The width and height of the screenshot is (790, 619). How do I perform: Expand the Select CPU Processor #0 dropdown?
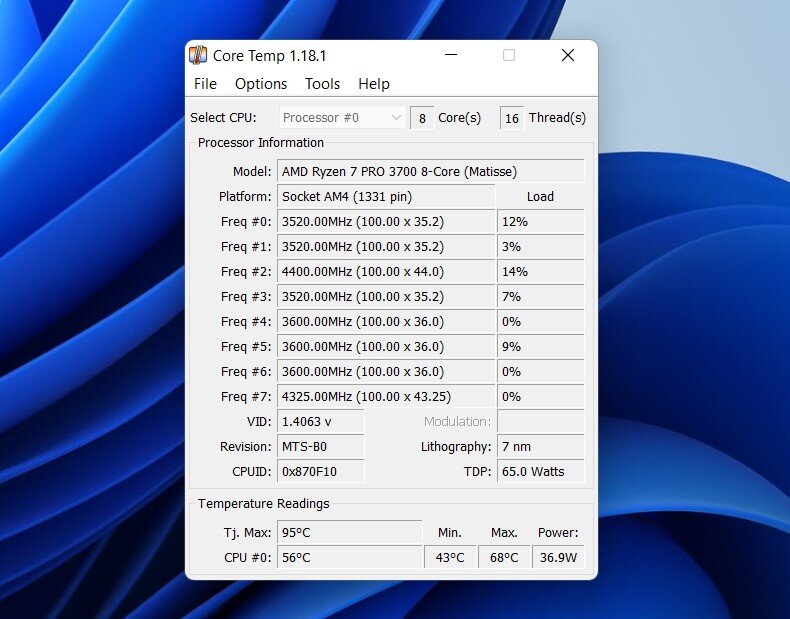click(x=343, y=118)
